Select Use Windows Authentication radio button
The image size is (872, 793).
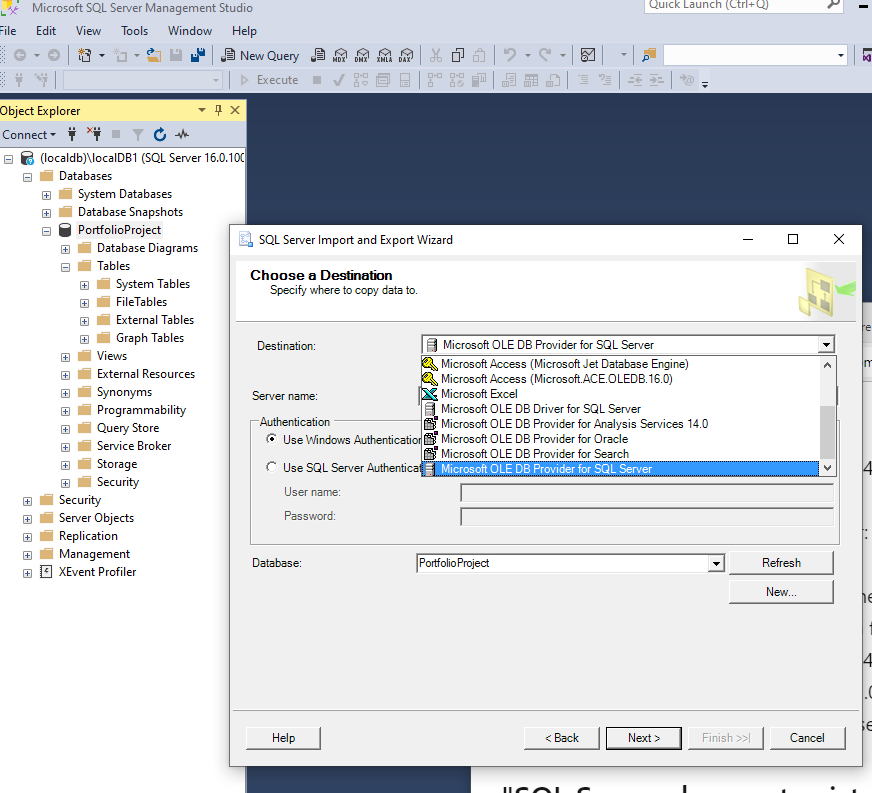(x=271, y=439)
